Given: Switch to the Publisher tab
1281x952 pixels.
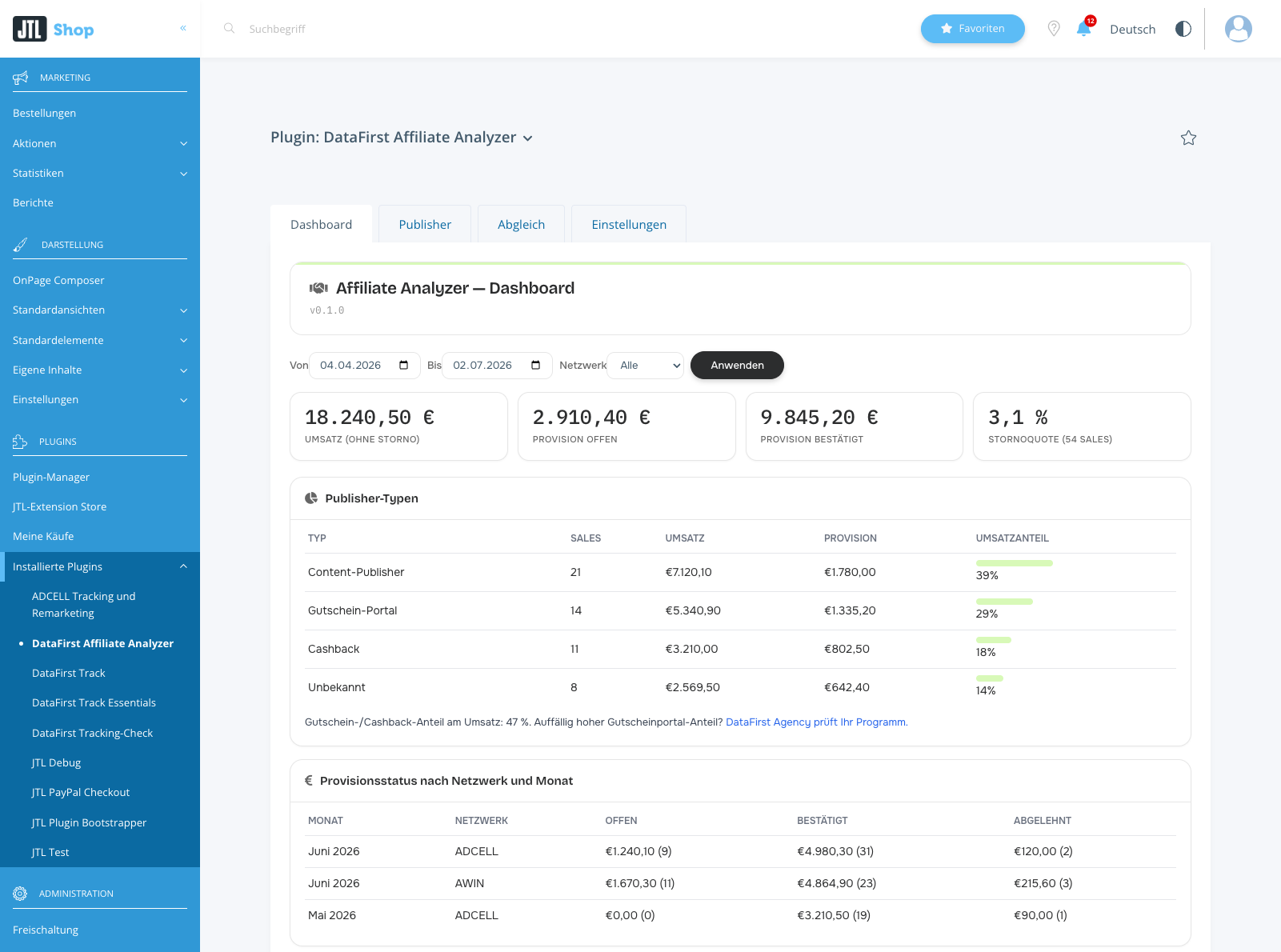Looking at the screenshot, I should click(x=425, y=224).
